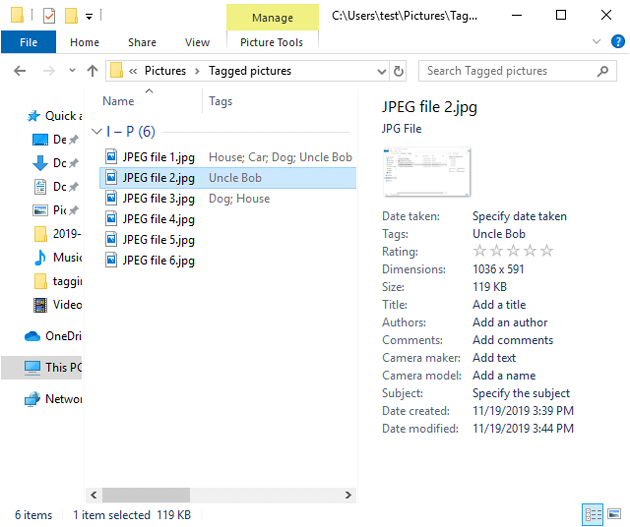Click the Refresh button beside address bar
The height and width of the screenshot is (527, 630).
pyautogui.click(x=398, y=71)
